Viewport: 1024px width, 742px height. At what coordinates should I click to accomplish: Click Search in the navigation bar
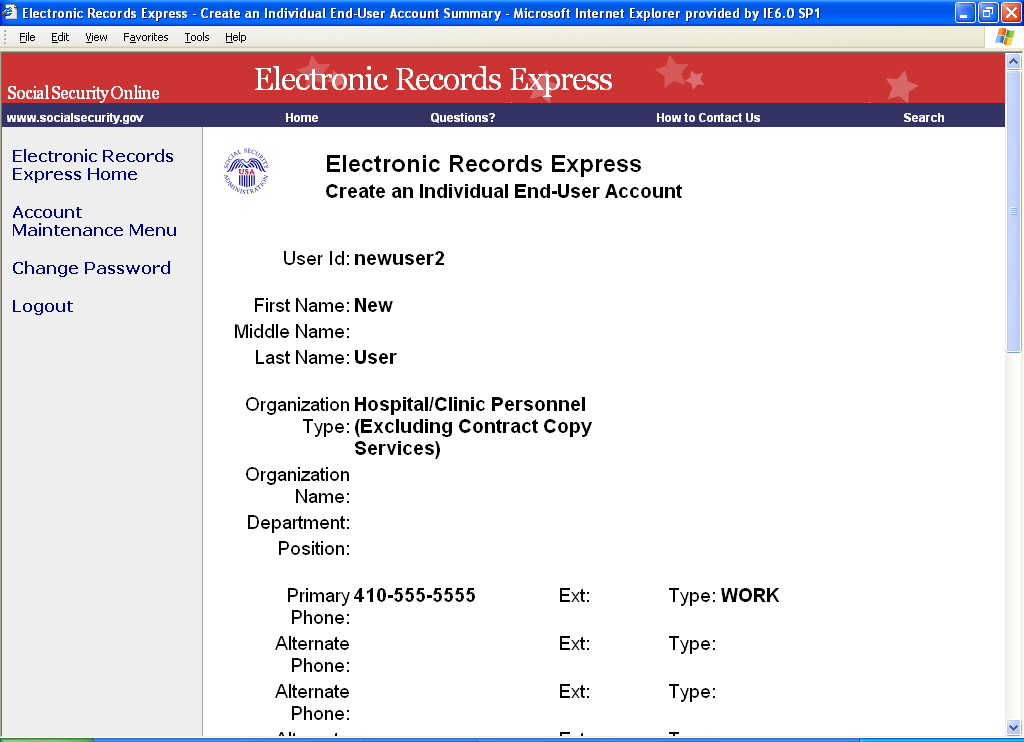click(x=923, y=118)
